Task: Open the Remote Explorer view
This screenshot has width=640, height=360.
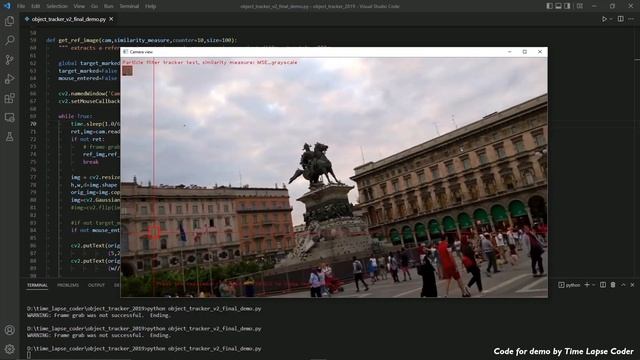Action: pyautogui.click(x=9, y=118)
